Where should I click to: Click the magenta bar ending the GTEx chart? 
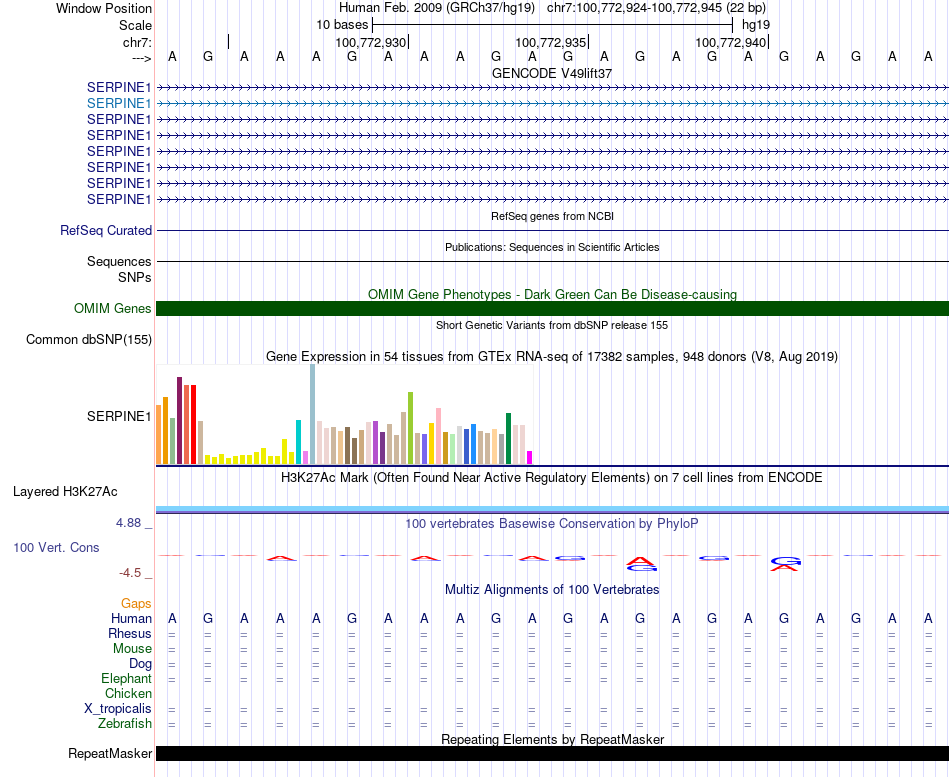pyautogui.click(x=530, y=458)
